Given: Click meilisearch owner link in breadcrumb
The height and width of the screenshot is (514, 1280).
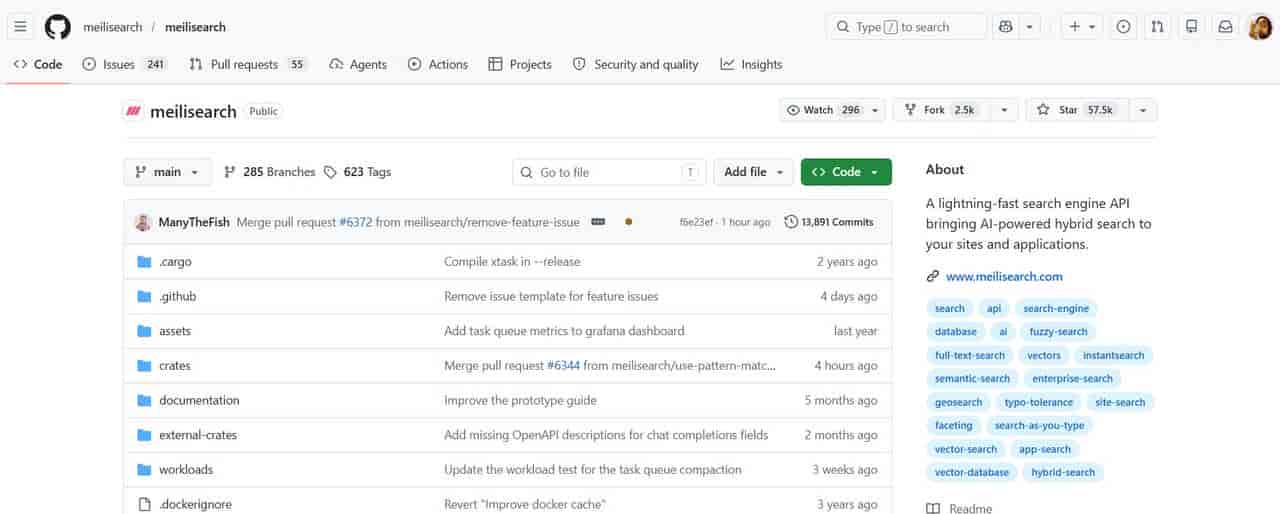Looking at the screenshot, I should click(x=112, y=27).
